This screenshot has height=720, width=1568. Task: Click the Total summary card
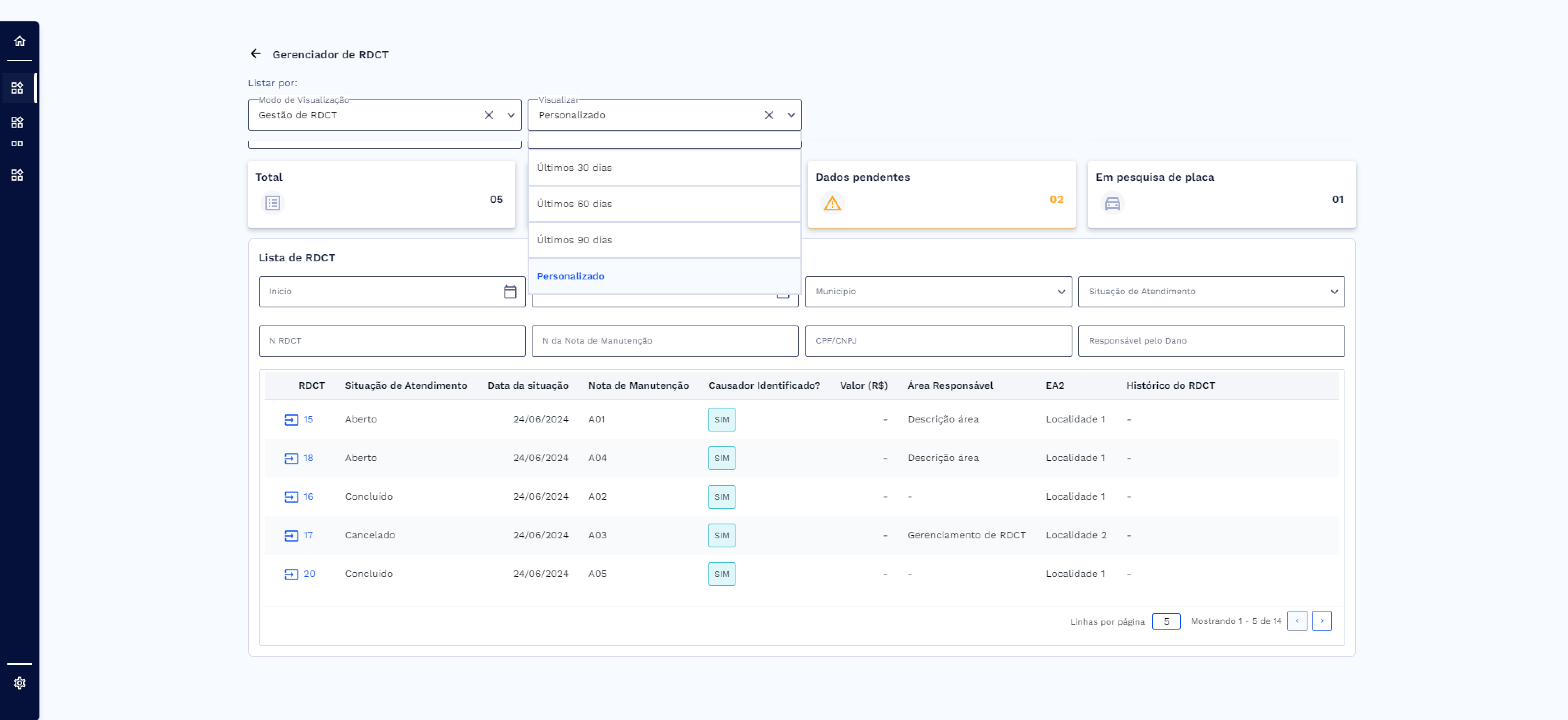coord(381,194)
